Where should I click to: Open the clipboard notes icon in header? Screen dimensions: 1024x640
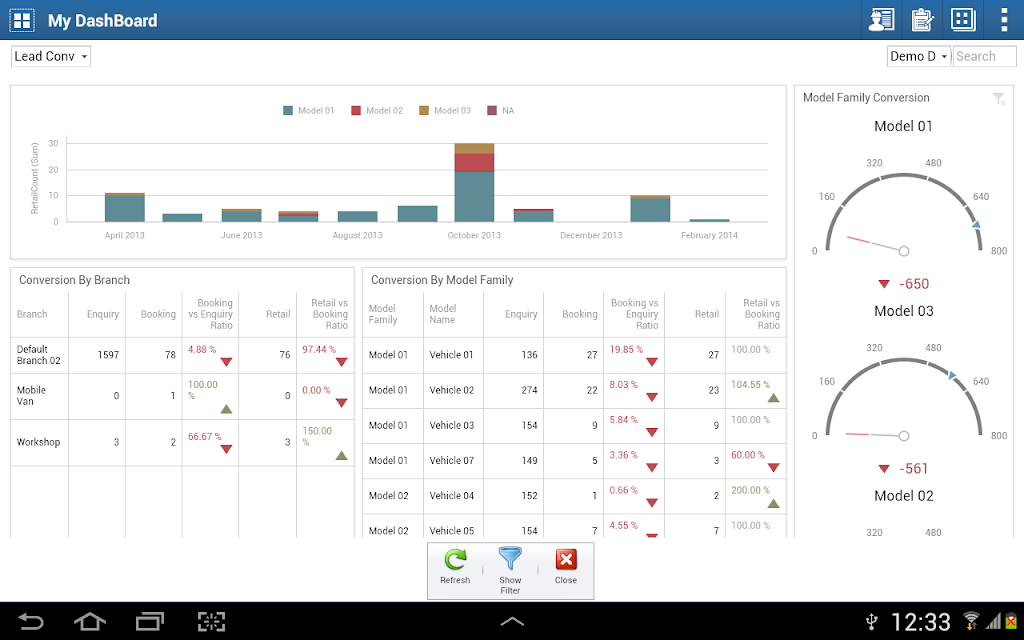pyautogui.click(x=922, y=20)
